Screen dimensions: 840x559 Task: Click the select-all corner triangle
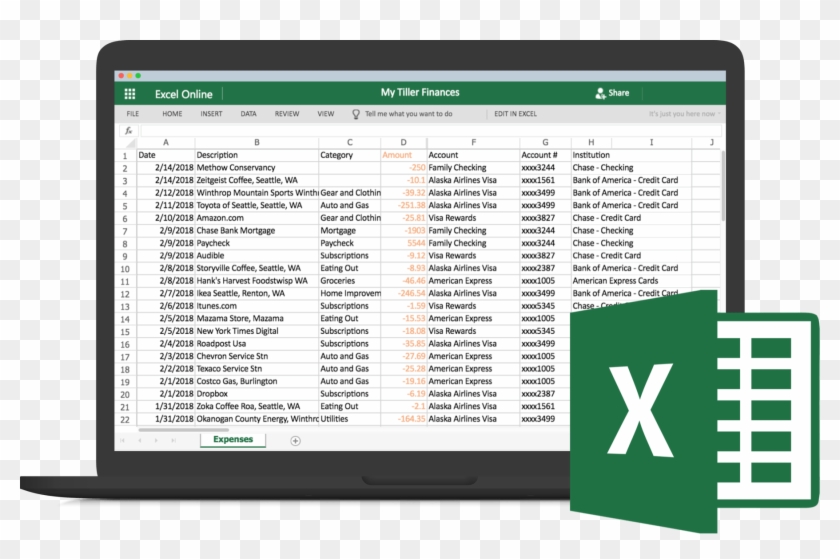pos(130,143)
